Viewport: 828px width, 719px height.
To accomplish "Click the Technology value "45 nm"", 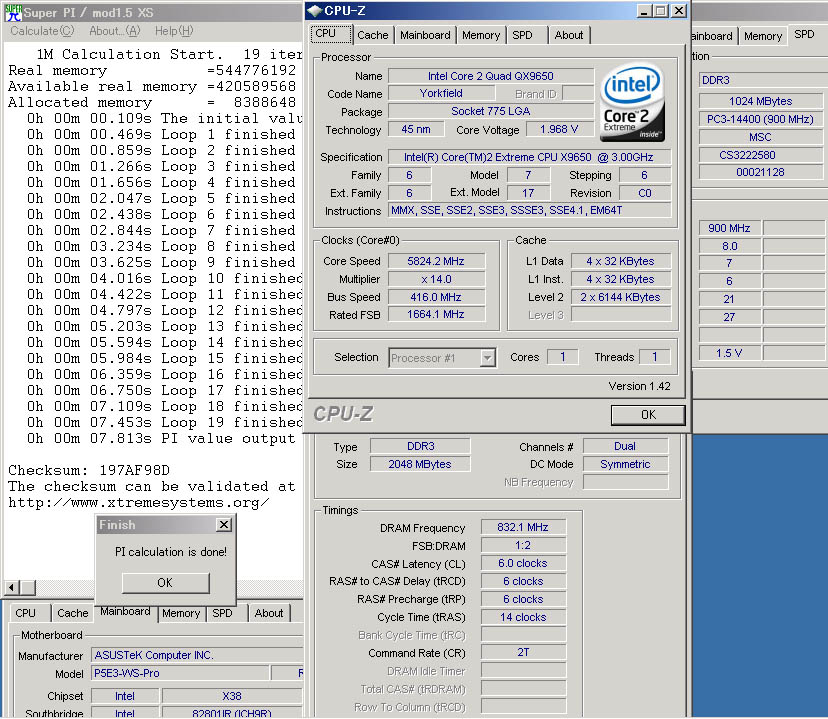I will click(416, 129).
